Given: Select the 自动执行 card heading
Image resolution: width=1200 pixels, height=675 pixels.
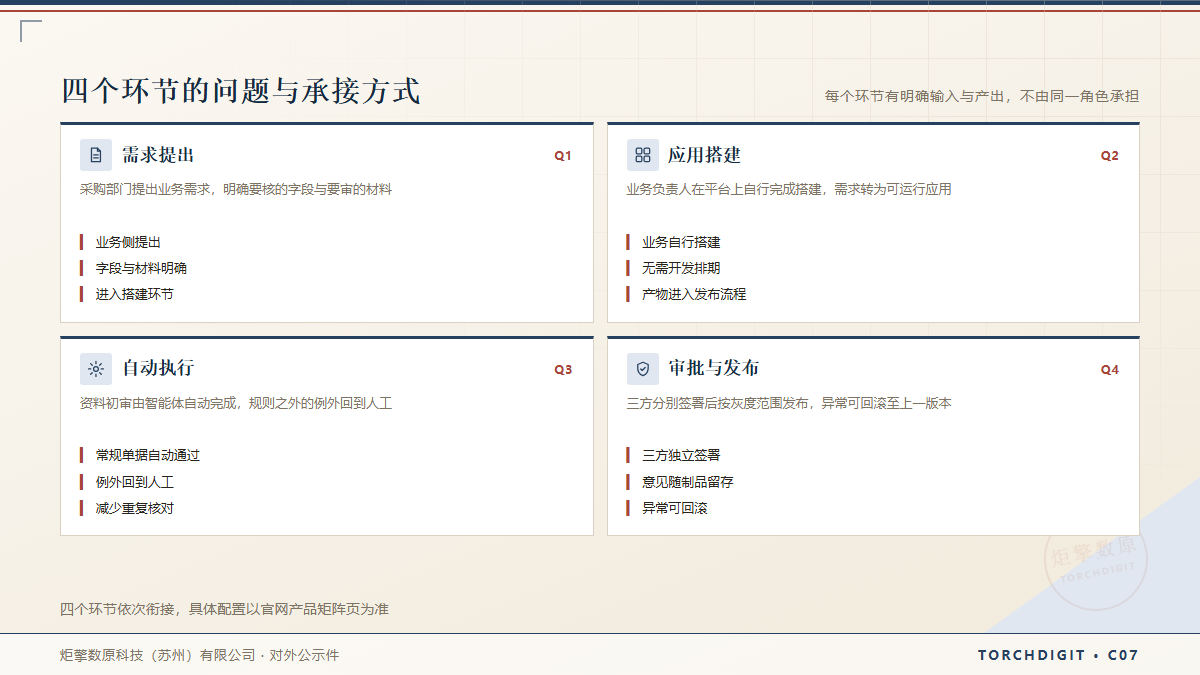Looking at the screenshot, I should pyautogui.click(x=158, y=368).
